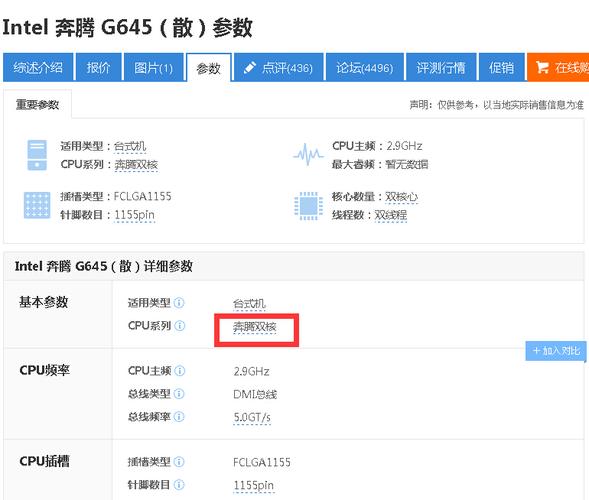589x500 pixels.
Task: Click the 5.0GT/s bus frequency link
Action: [252, 417]
